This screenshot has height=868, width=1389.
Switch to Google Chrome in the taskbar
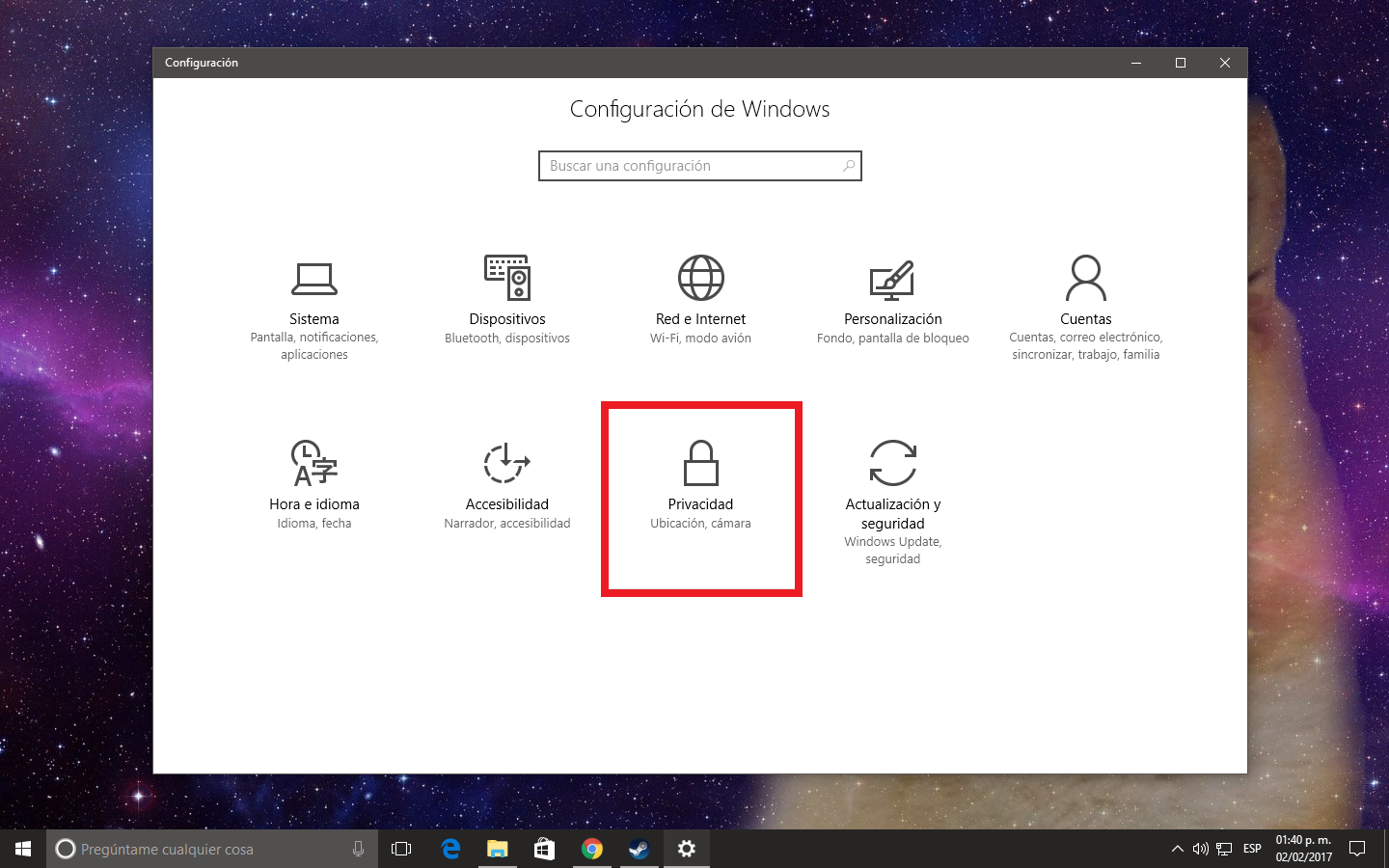[592, 849]
